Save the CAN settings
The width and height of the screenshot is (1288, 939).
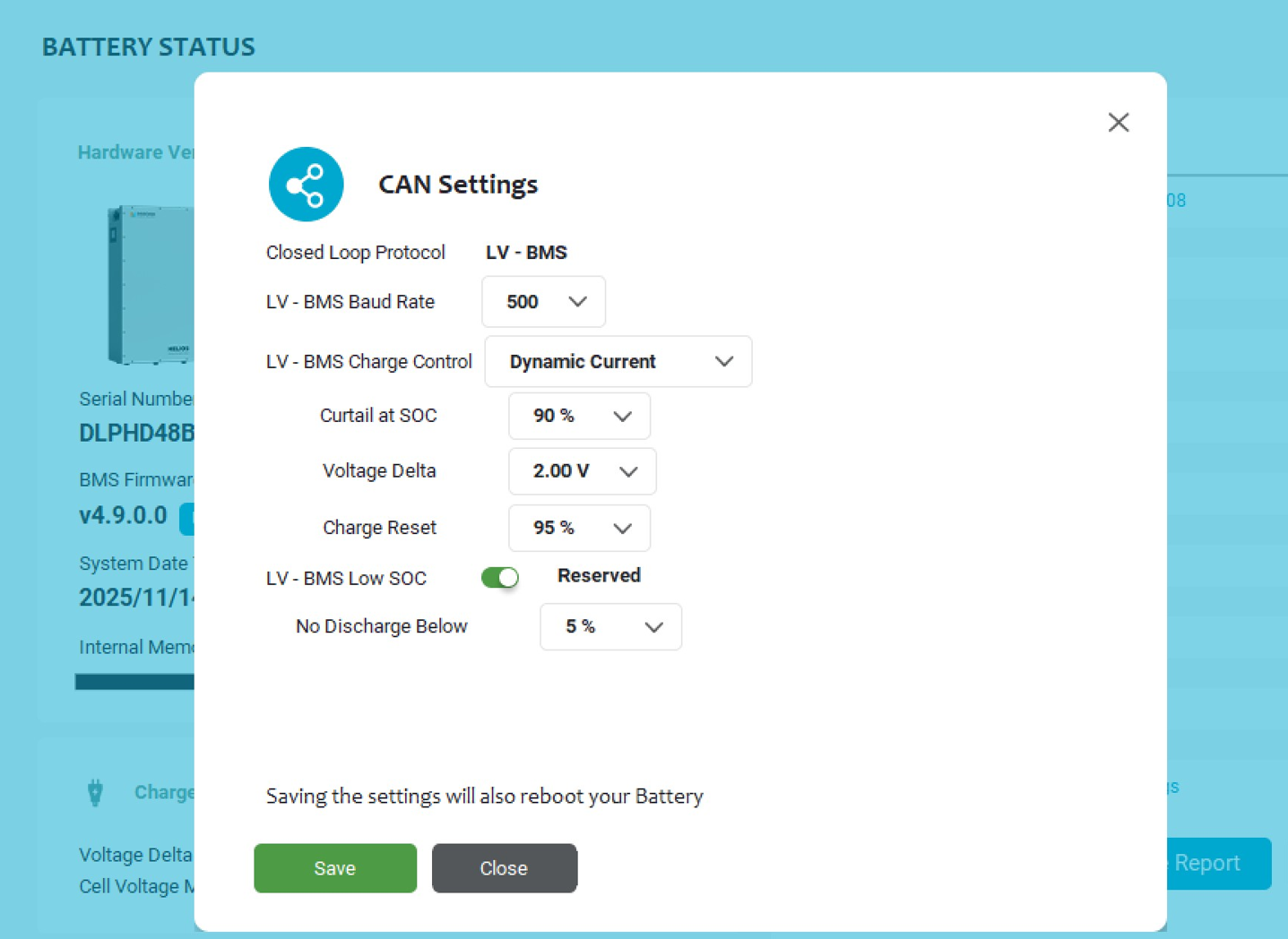(x=334, y=868)
